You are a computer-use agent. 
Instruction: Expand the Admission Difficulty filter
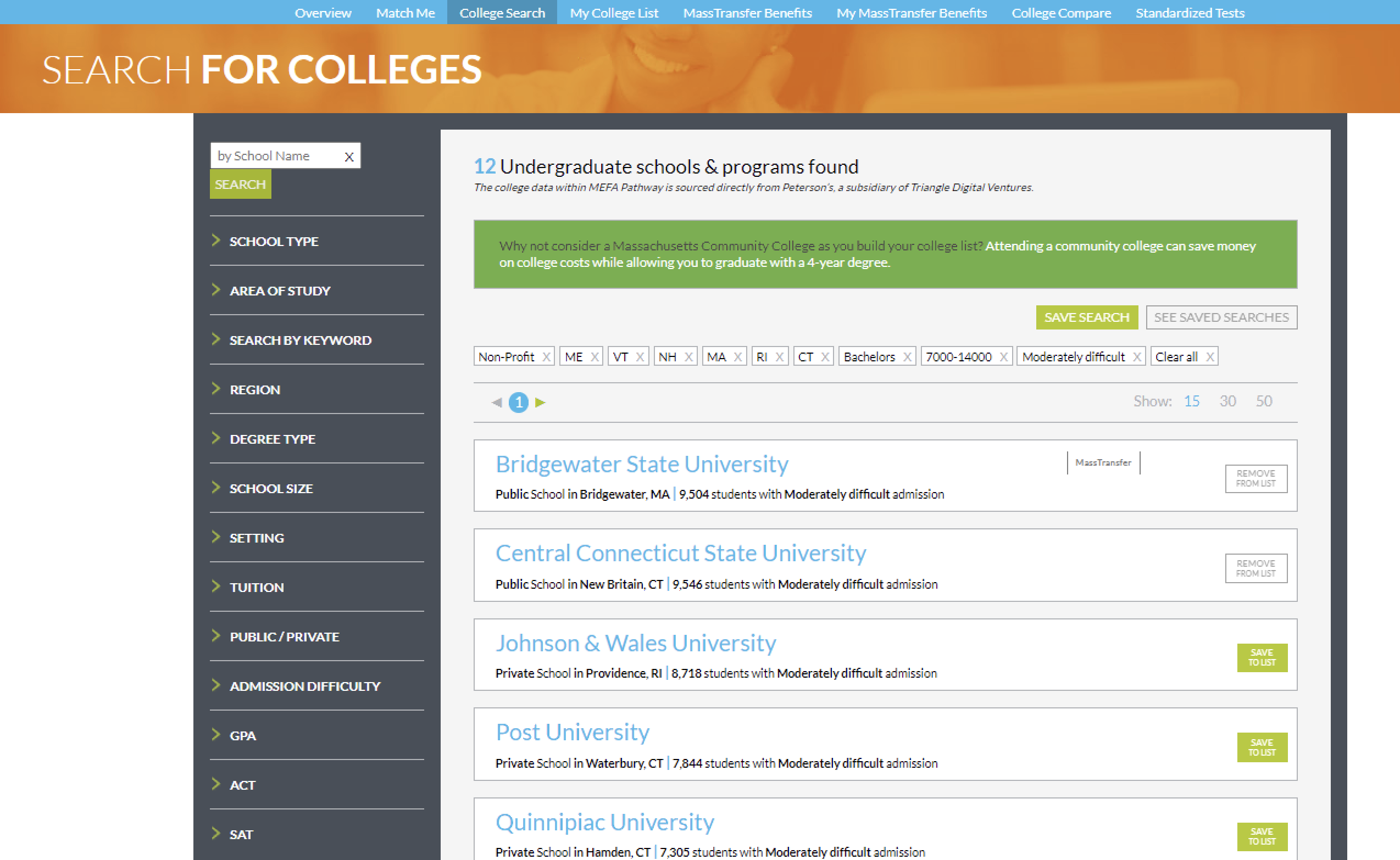coord(304,686)
